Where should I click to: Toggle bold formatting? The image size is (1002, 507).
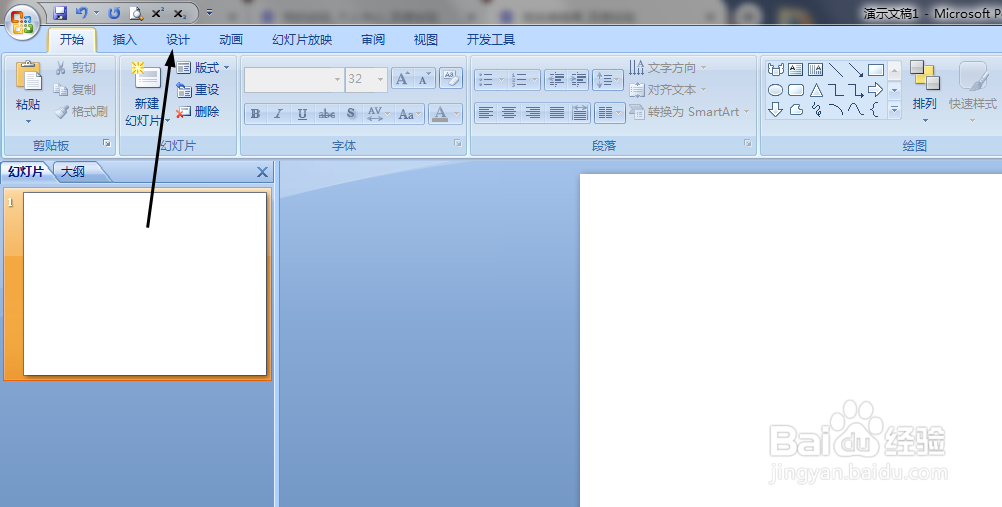(x=256, y=114)
